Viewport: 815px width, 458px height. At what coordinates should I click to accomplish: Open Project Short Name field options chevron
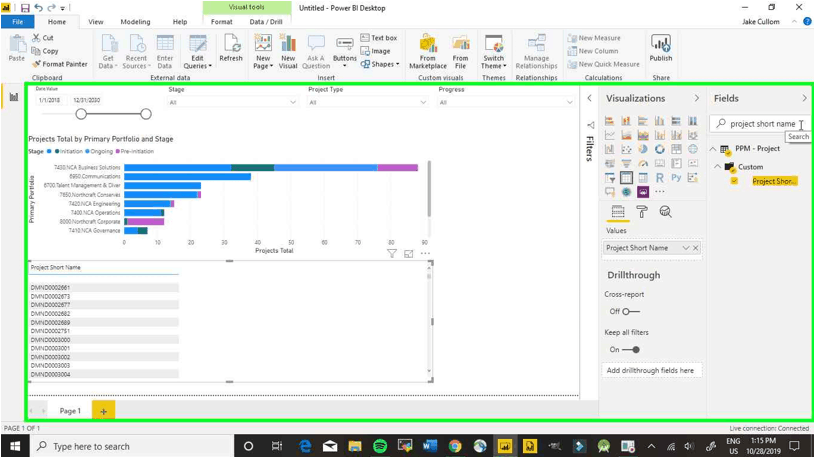[686, 248]
